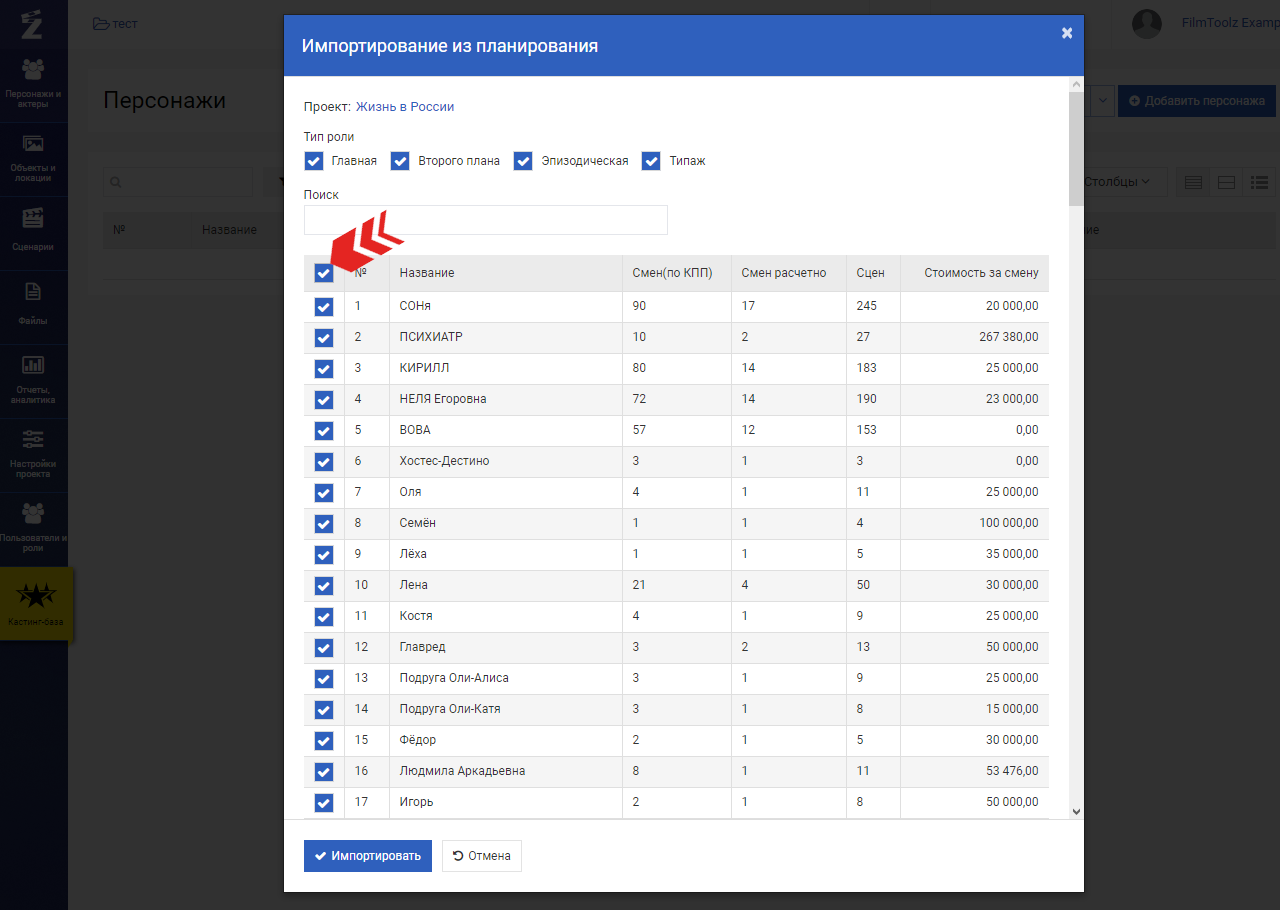Click the FilmToolz logo icon

33,23
